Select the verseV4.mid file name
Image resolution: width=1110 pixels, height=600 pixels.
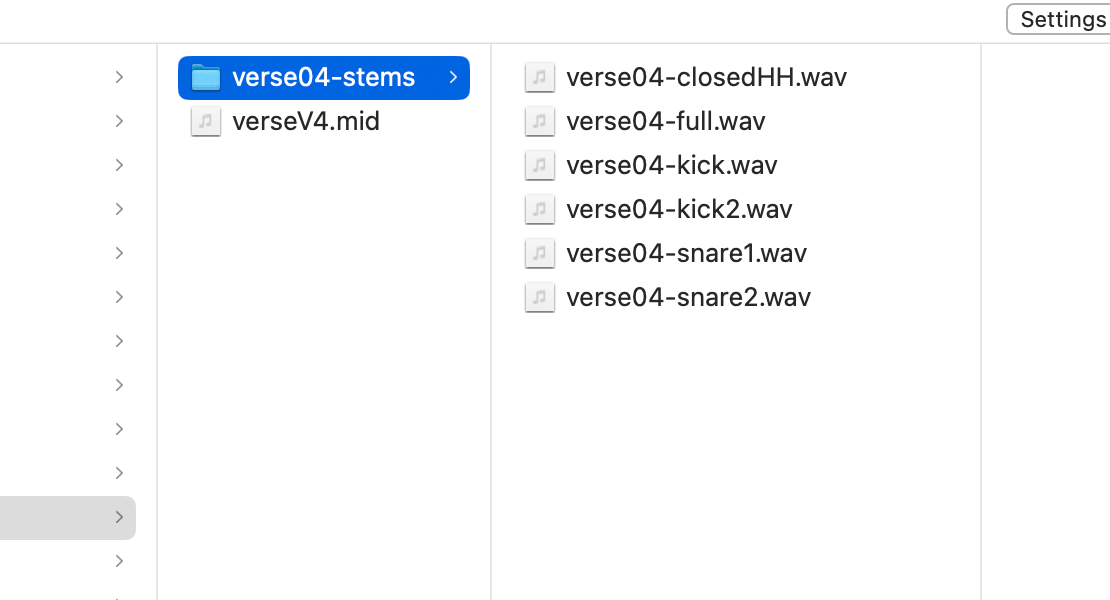tap(306, 121)
